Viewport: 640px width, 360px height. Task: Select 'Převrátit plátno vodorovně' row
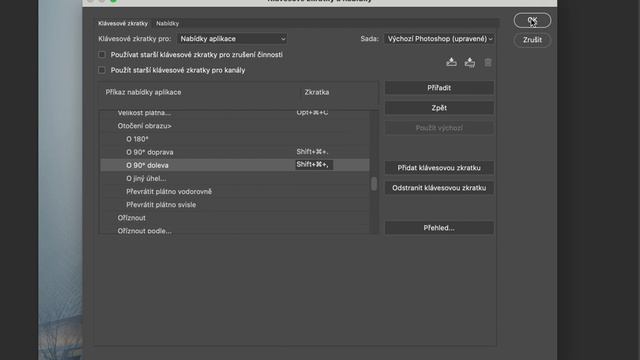[235, 191]
